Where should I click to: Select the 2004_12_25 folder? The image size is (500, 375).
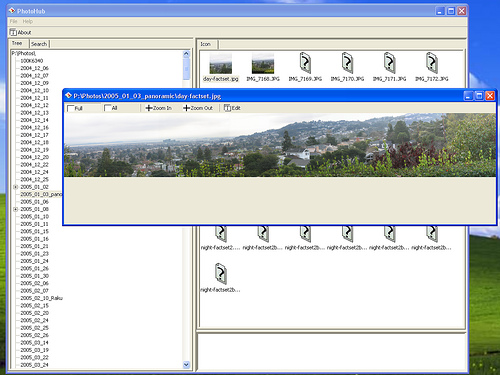pyautogui.click(x=34, y=179)
